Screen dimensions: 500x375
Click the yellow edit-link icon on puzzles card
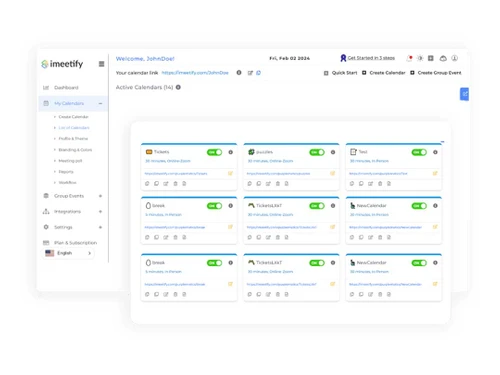point(332,173)
